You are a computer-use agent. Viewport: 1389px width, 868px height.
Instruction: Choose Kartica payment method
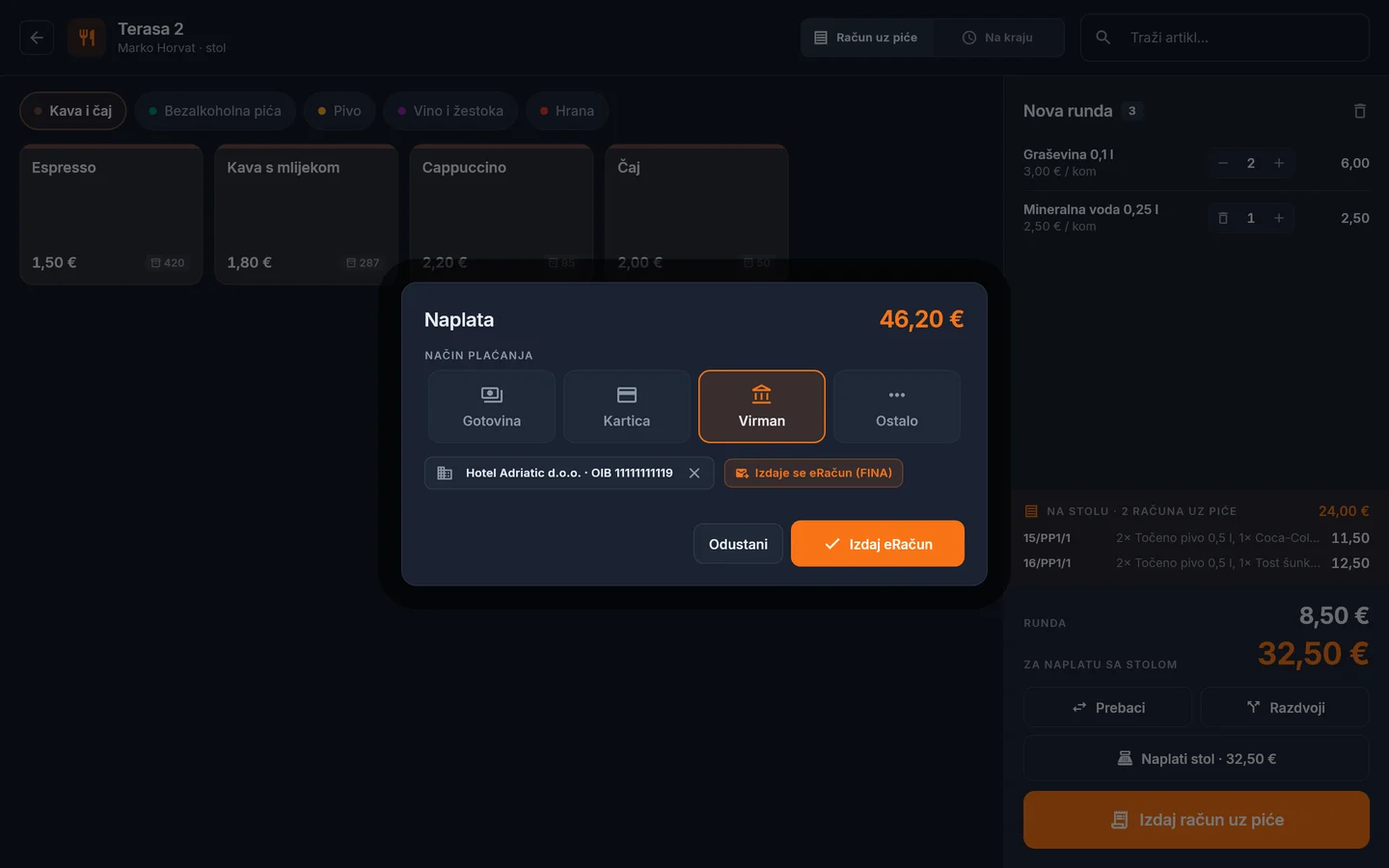click(x=627, y=407)
